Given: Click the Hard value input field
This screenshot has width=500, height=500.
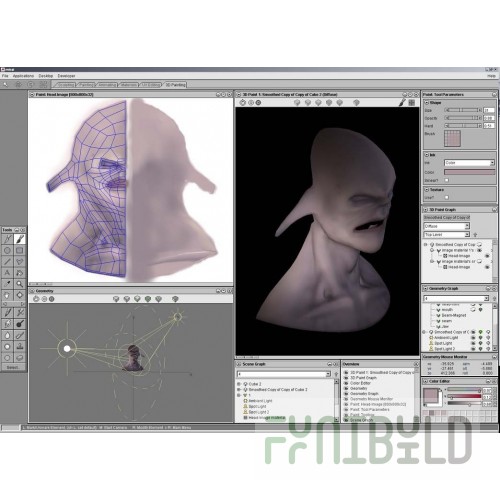Looking at the screenshot, I should click(489, 126).
